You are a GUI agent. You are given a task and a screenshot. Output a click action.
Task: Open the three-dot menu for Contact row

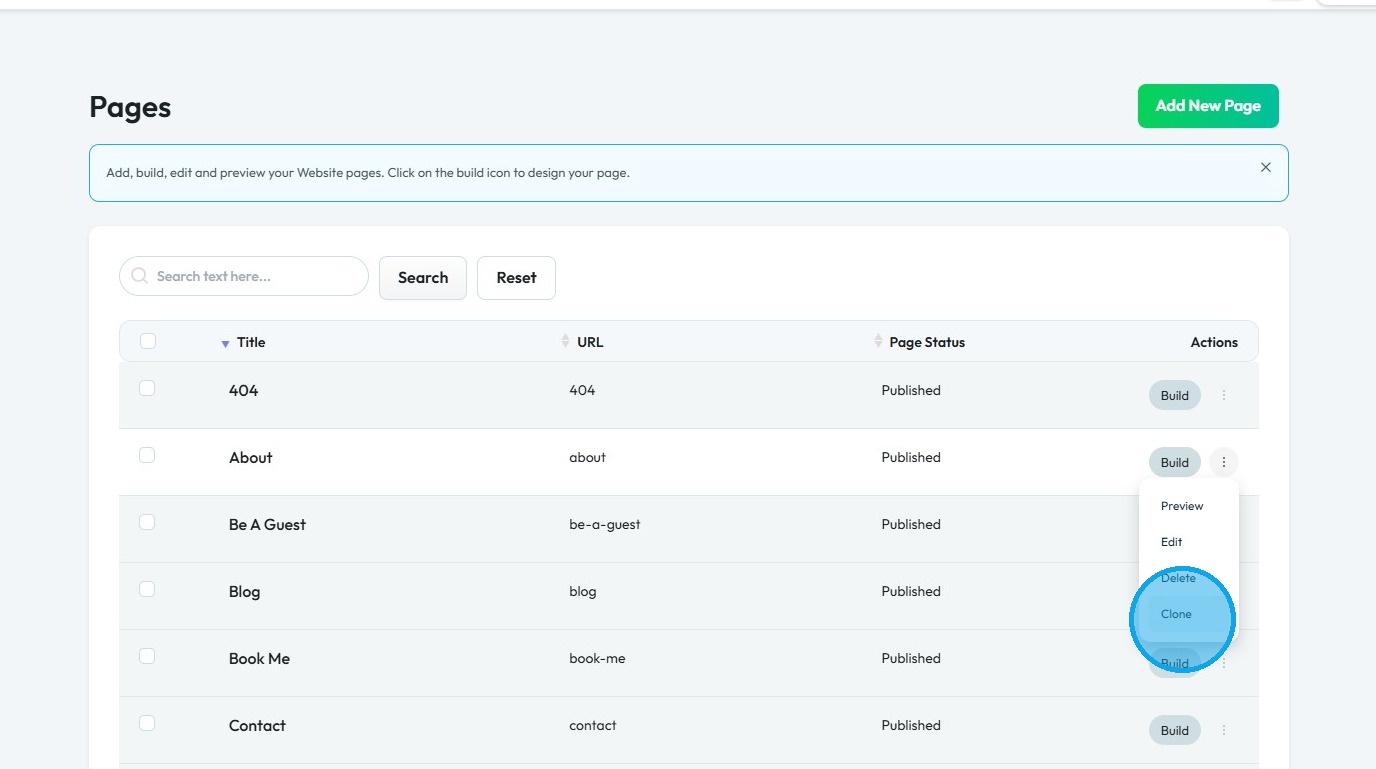pyautogui.click(x=1223, y=731)
